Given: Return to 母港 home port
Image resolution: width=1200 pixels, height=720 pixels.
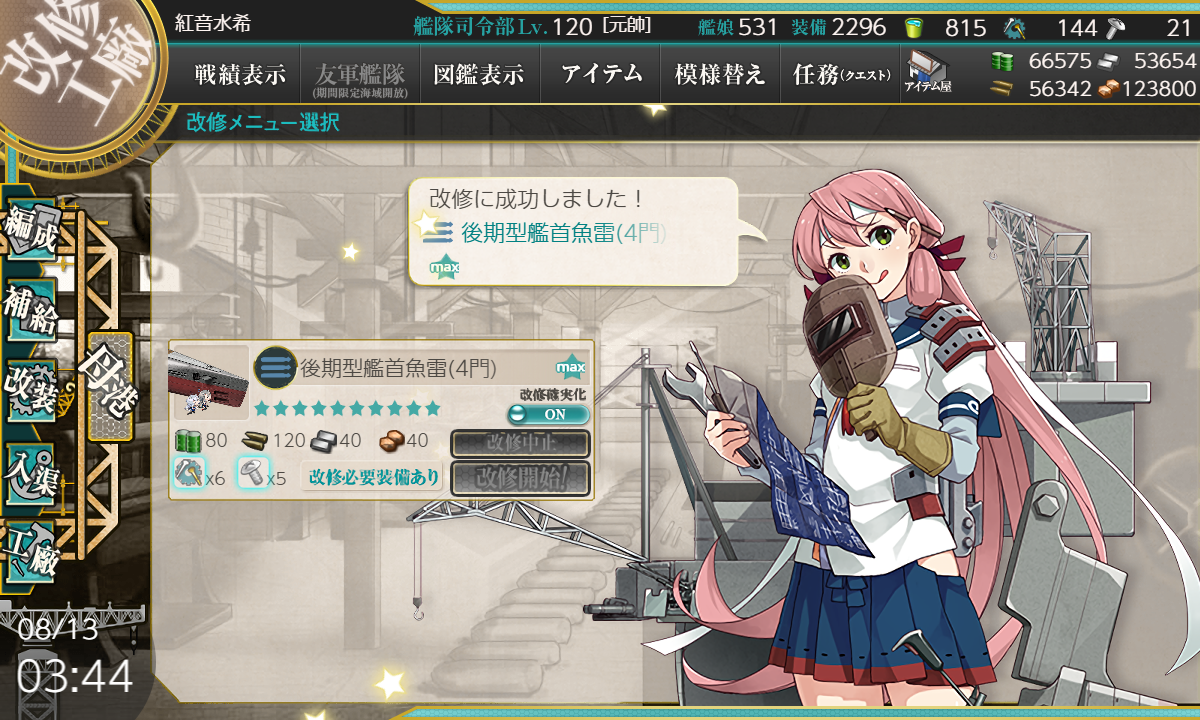Looking at the screenshot, I should pos(108,386).
